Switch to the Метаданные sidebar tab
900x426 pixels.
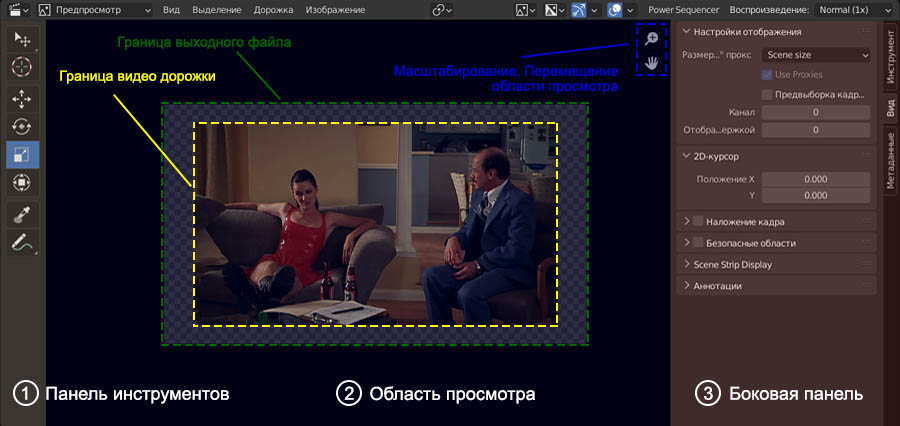890,161
